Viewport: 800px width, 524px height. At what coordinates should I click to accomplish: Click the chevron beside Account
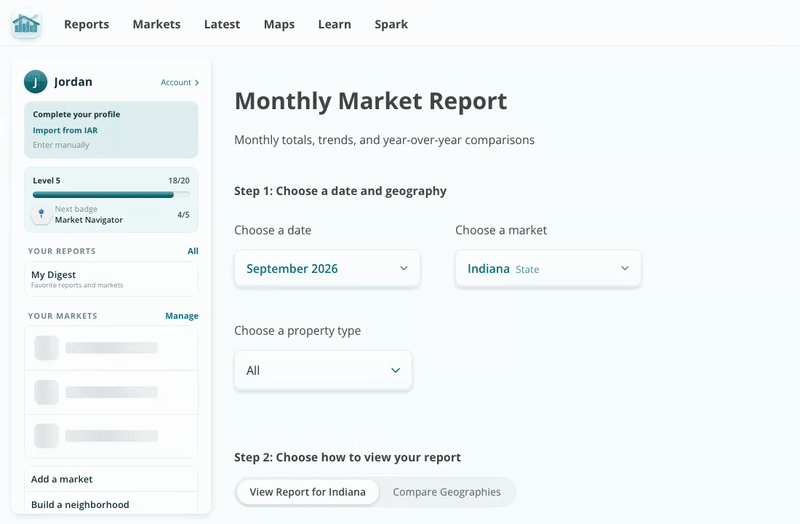click(x=196, y=83)
